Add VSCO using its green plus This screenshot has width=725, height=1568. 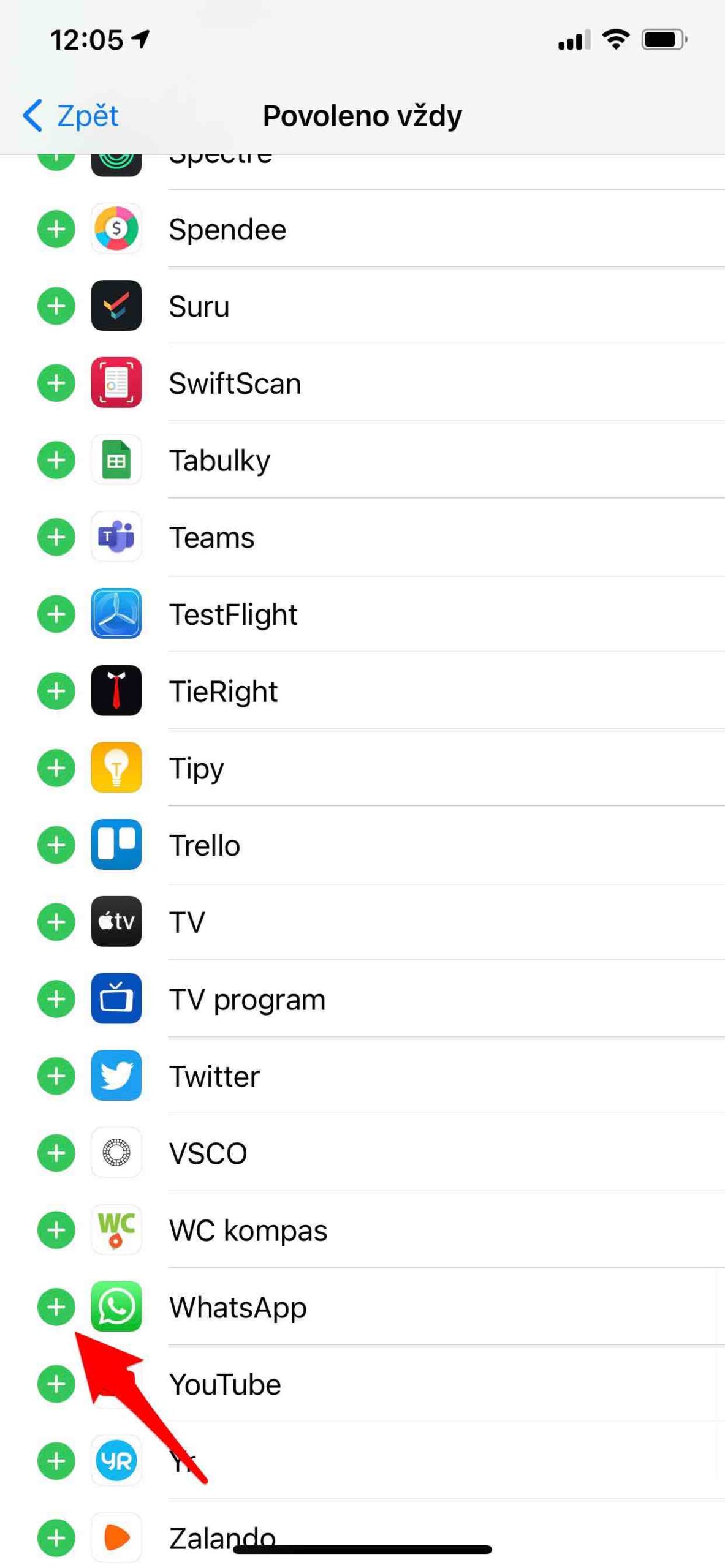pyautogui.click(x=56, y=1153)
